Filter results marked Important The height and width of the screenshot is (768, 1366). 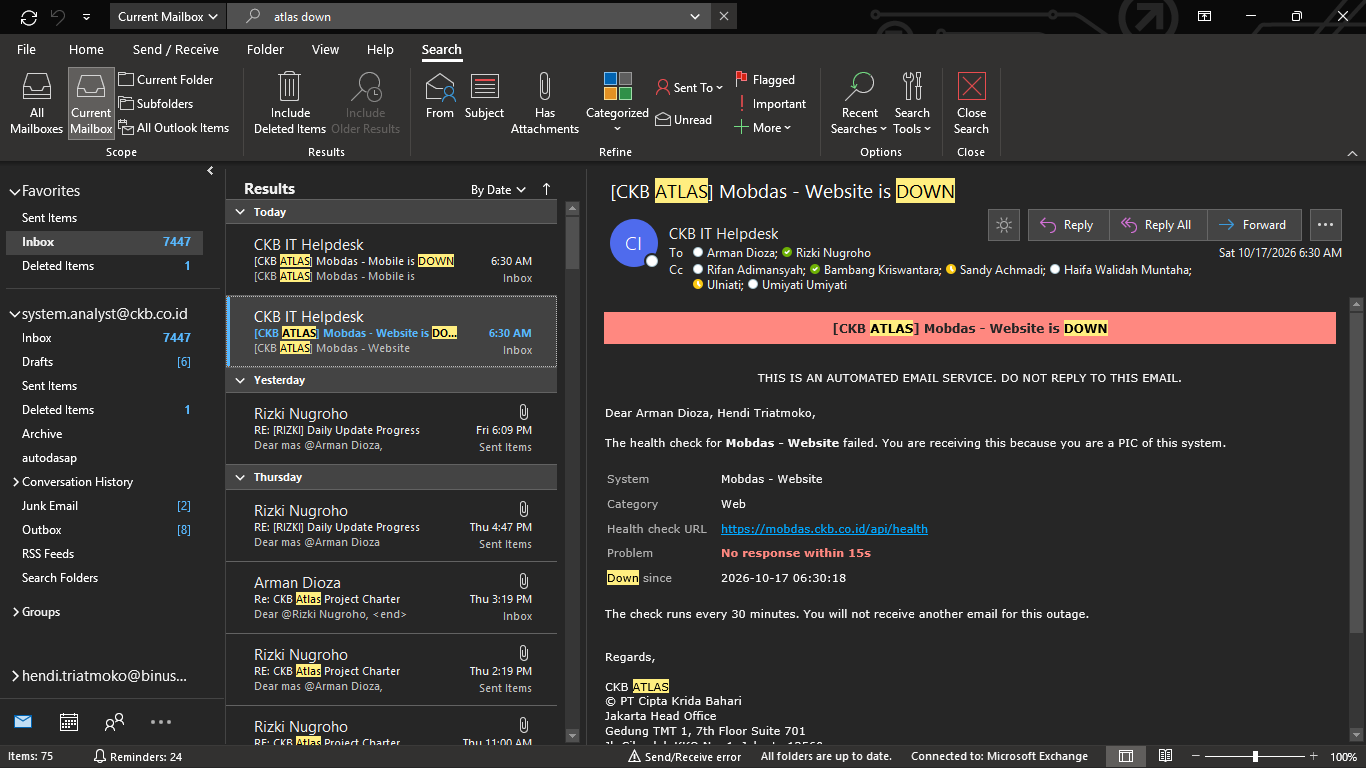pyautogui.click(x=770, y=104)
